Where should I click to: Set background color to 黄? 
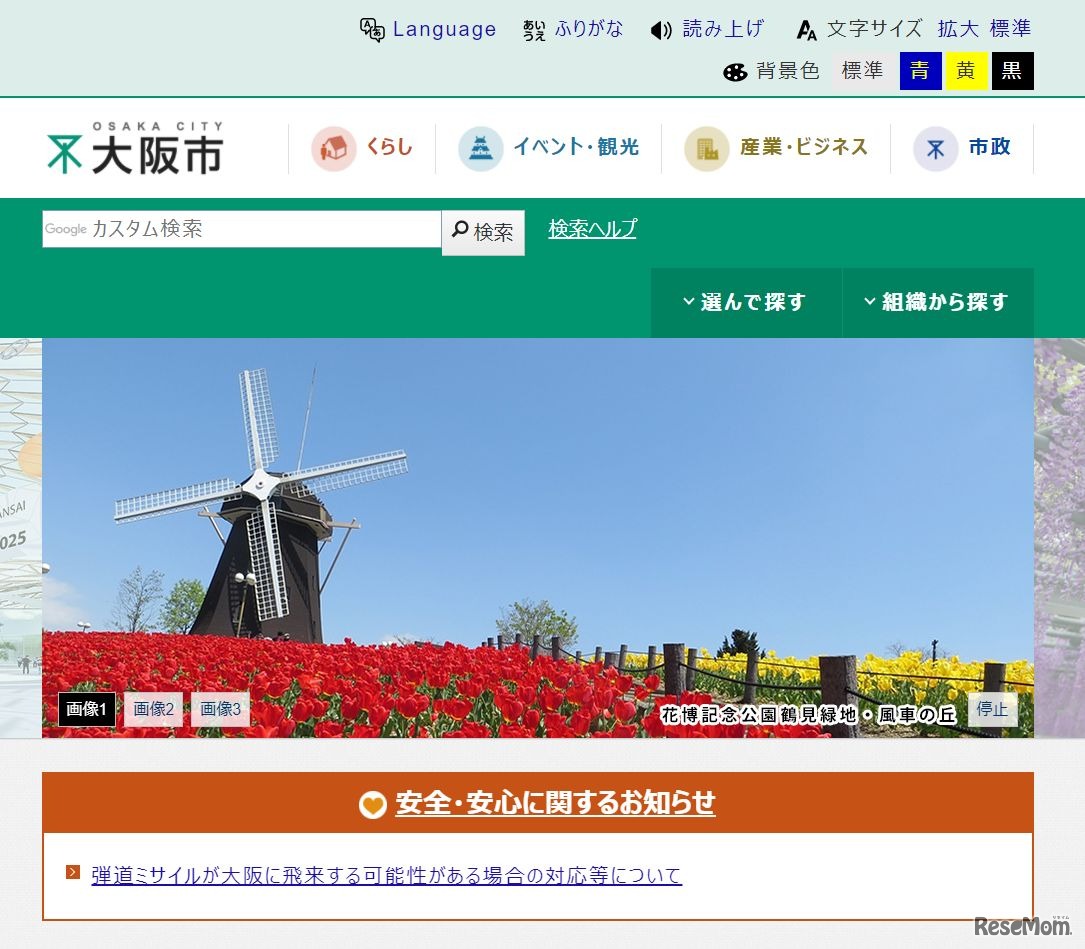(965, 70)
